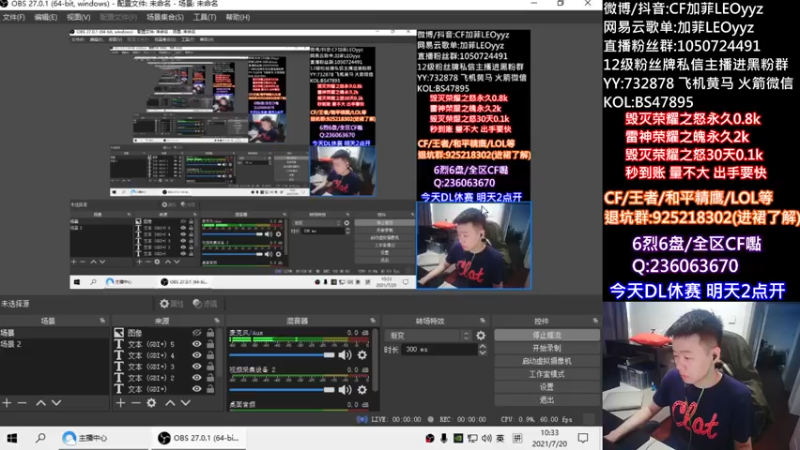Open the 视图(V) menu
The height and width of the screenshot is (450, 800).
pos(79,17)
